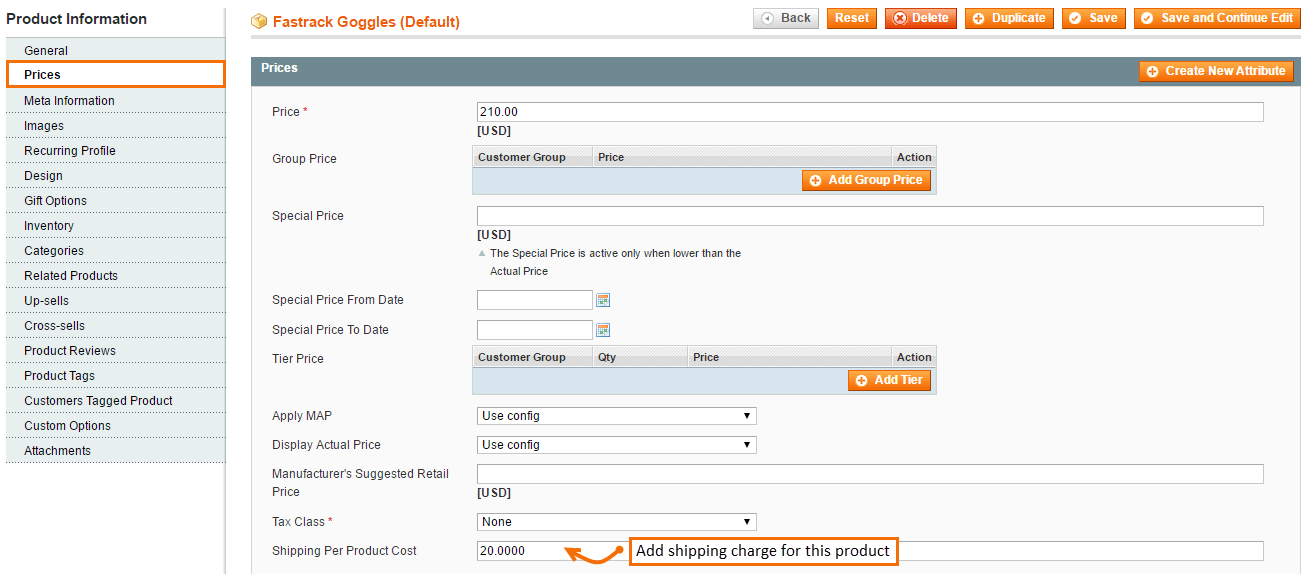Image resolution: width=1306 pixels, height=574 pixels.
Task: Open the Apply MAP dropdown
Action: [x=616, y=416]
